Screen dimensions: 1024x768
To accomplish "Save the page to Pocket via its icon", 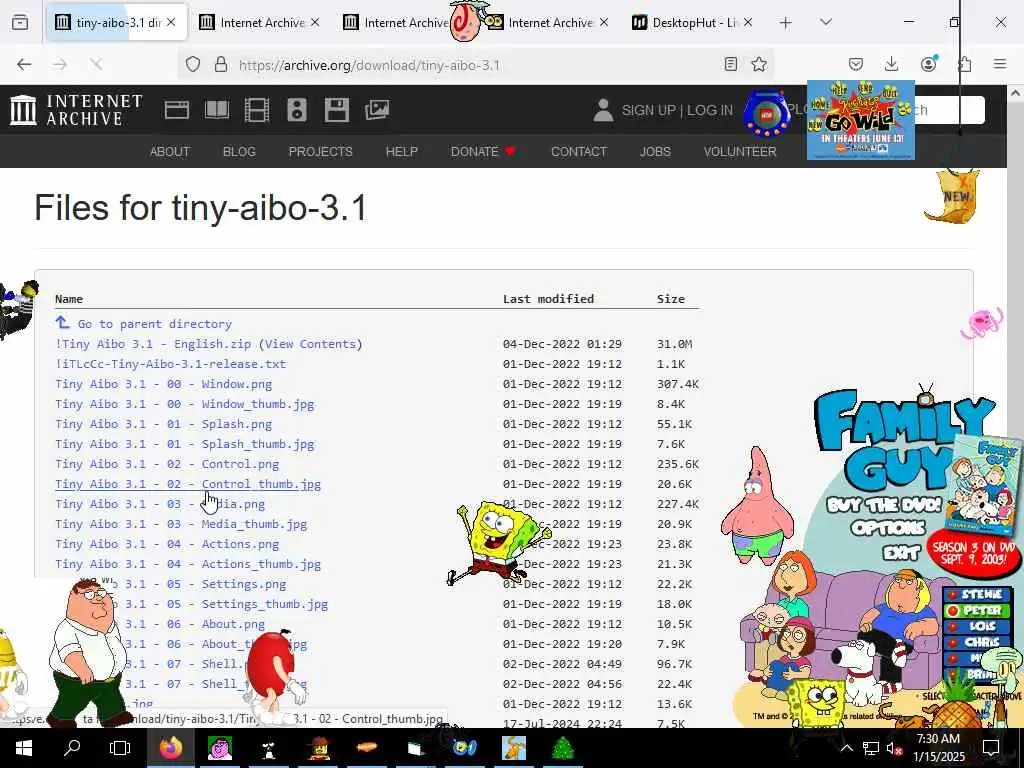I will click(x=856, y=64).
